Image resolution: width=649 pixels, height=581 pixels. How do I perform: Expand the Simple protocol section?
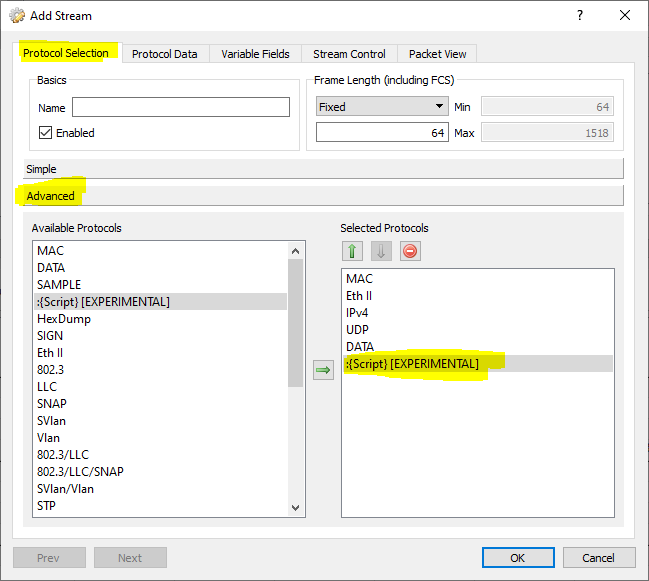(323, 169)
